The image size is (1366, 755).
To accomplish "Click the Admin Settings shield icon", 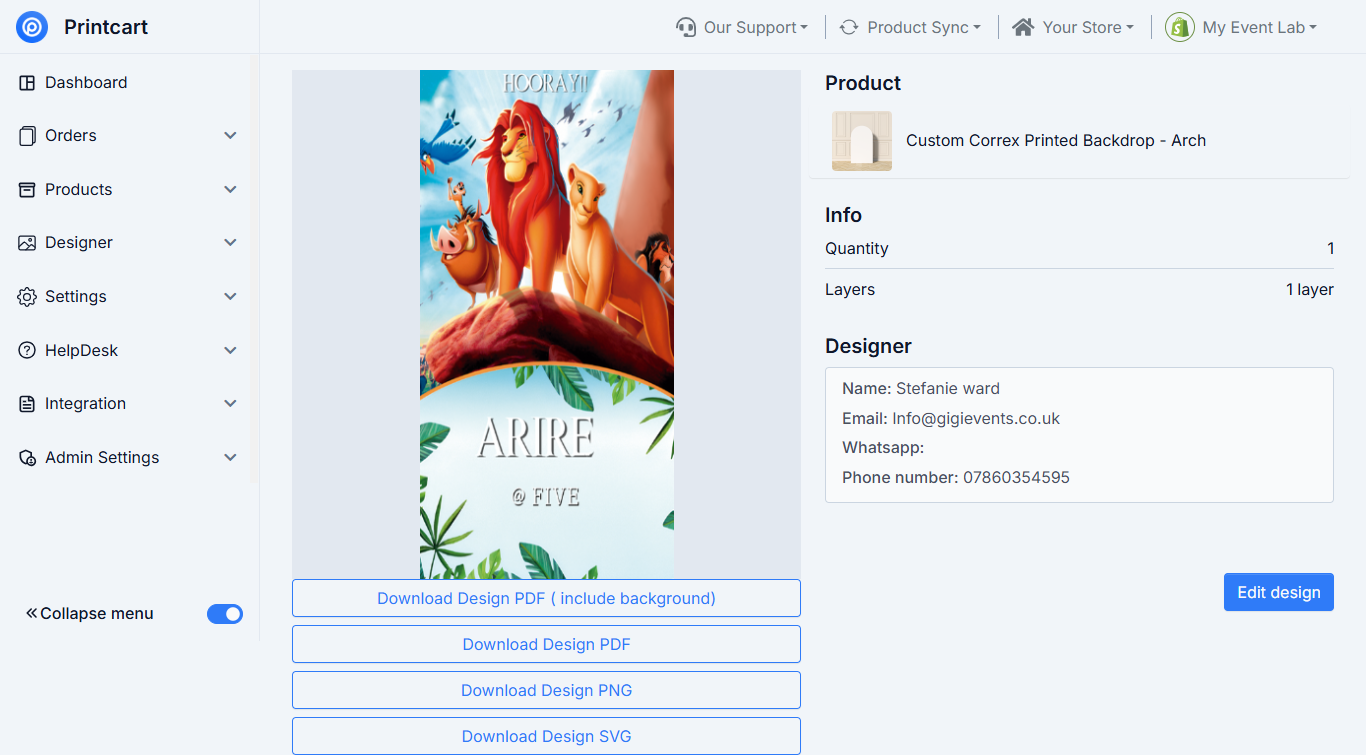I will tap(27, 458).
